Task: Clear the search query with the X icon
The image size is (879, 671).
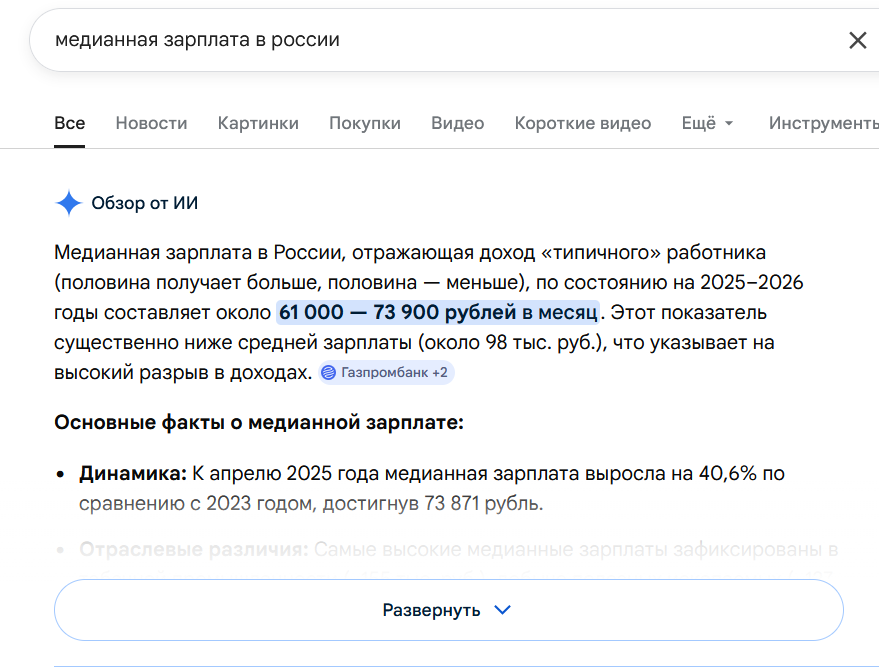Action: coord(857,40)
